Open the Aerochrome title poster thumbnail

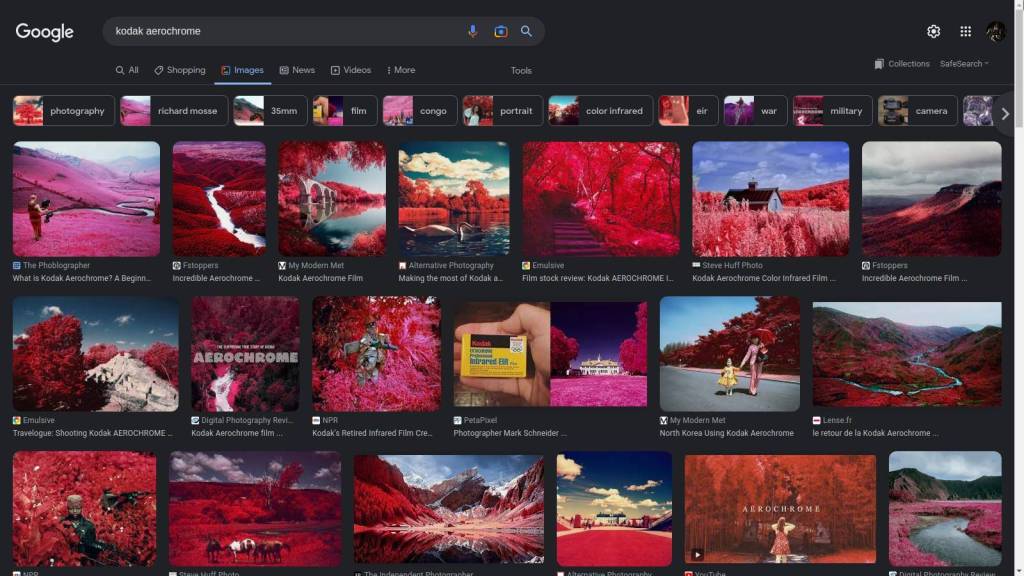pos(246,354)
